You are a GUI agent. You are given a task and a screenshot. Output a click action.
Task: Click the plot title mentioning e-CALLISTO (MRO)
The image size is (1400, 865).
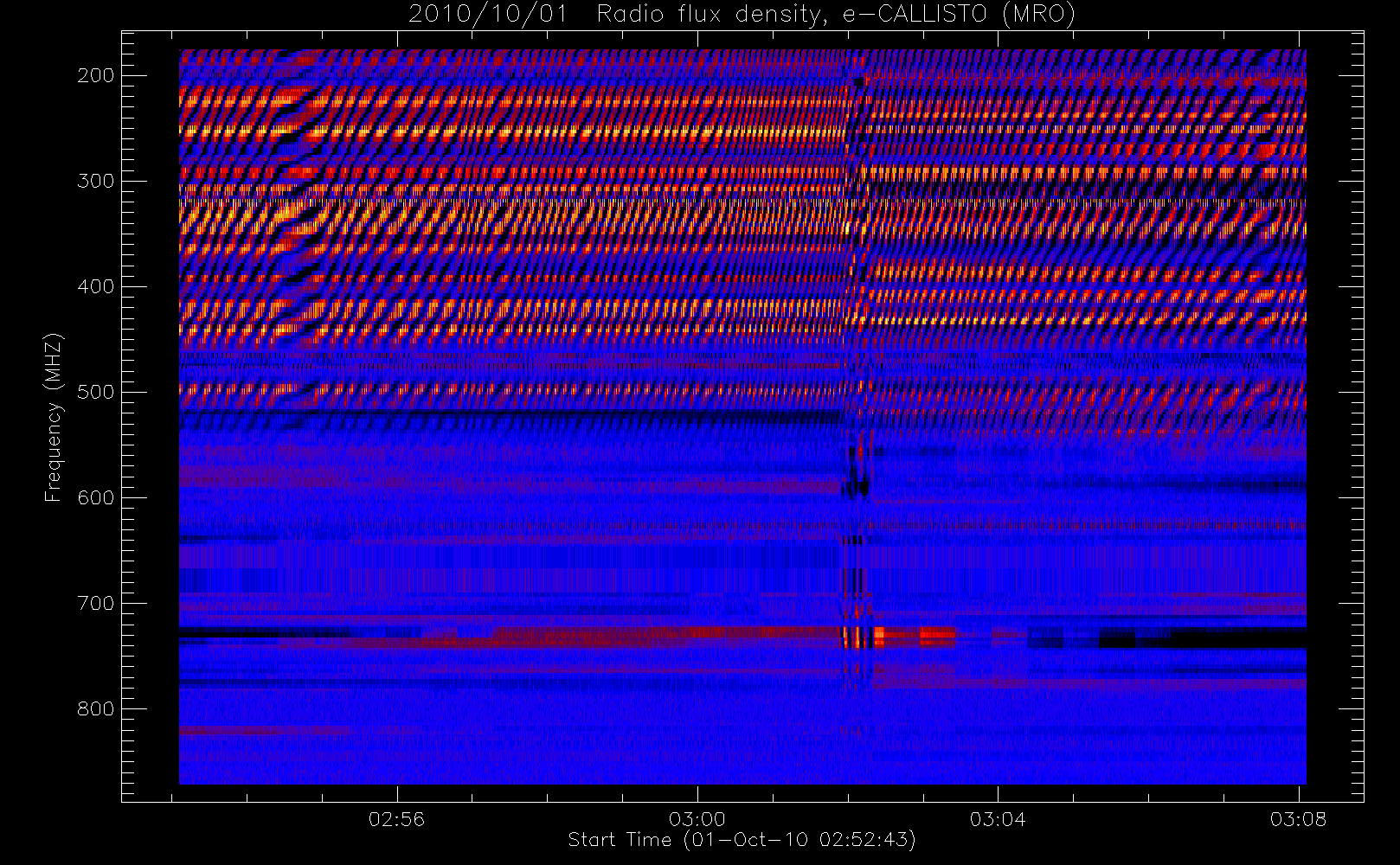pyautogui.click(x=742, y=15)
